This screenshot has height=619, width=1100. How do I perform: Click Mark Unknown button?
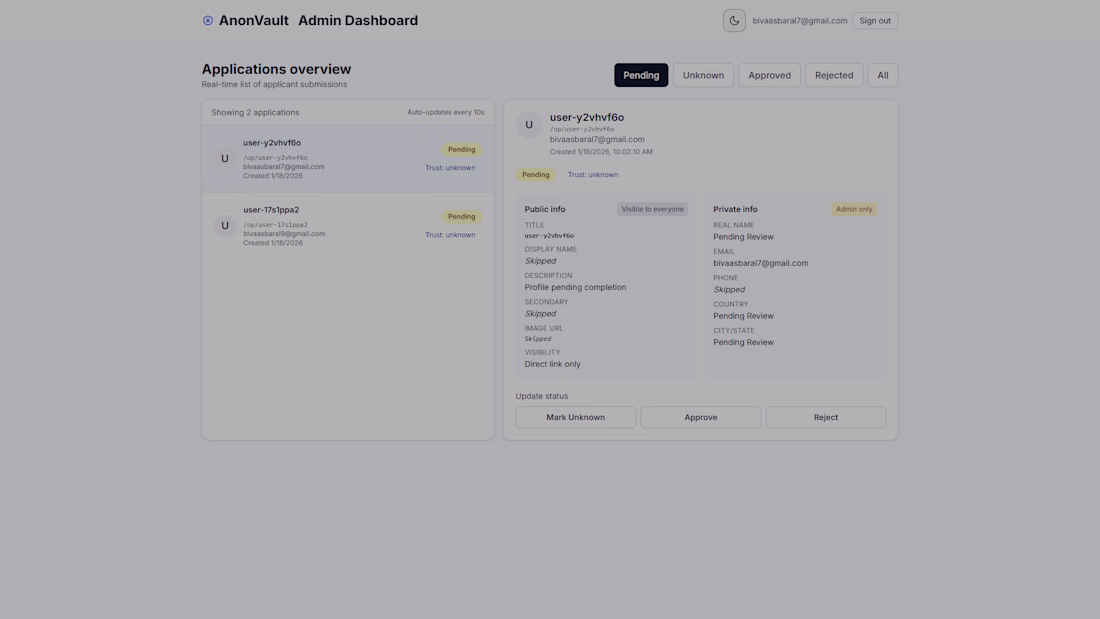(x=575, y=417)
